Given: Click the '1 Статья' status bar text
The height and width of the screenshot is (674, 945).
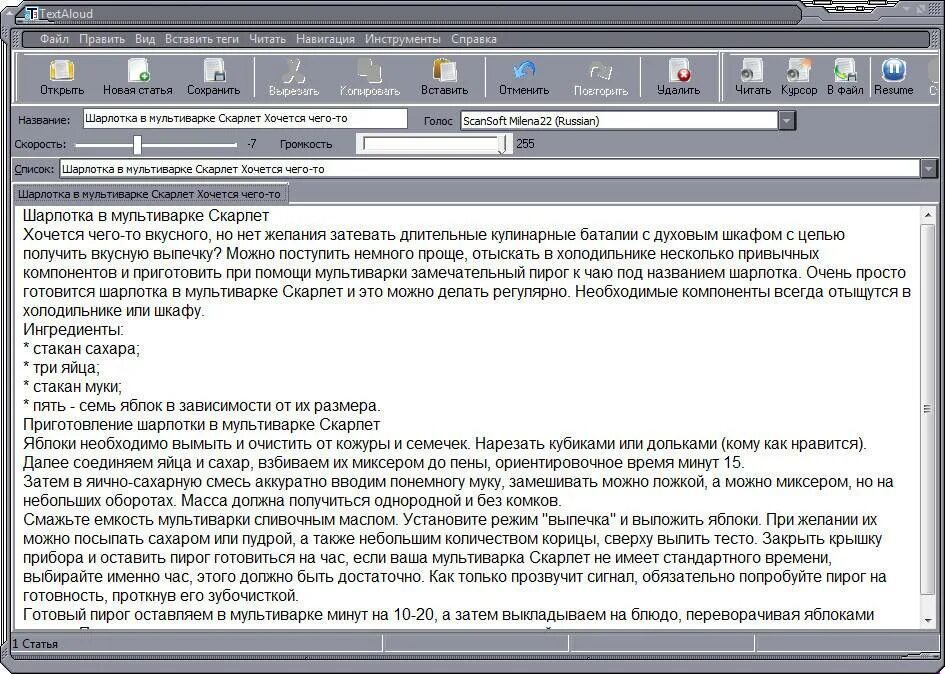Looking at the screenshot, I should (x=35, y=644).
